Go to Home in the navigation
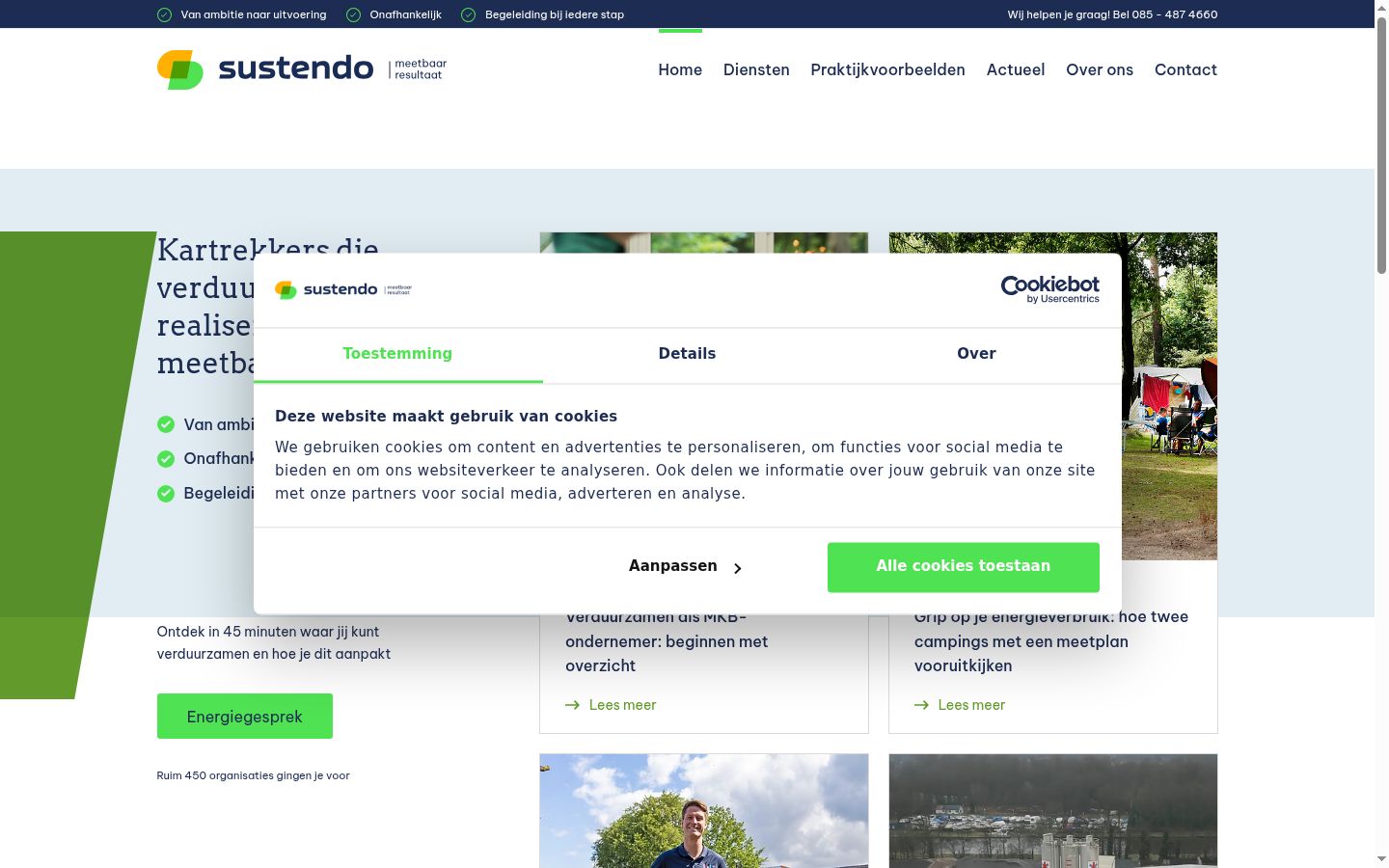 pyautogui.click(x=680, y=69)
